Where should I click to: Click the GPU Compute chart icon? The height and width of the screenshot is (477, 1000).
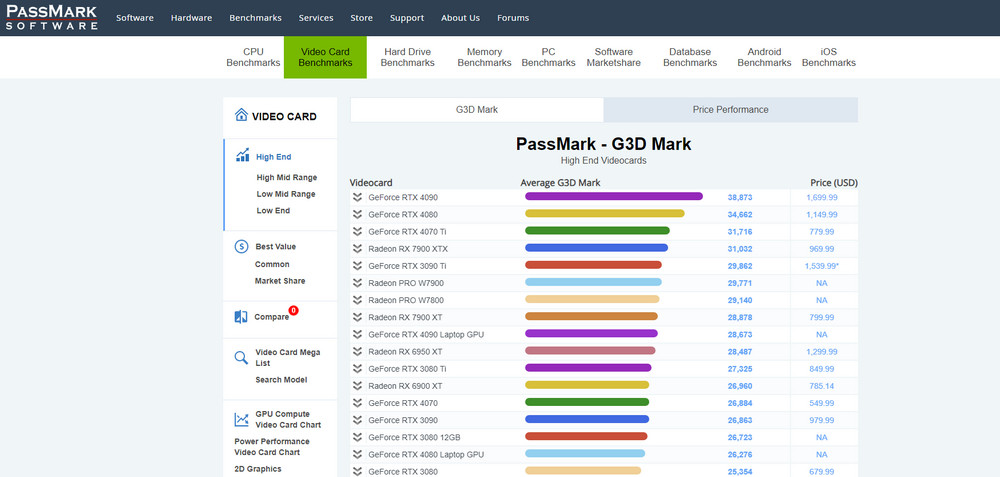[241, 419]
